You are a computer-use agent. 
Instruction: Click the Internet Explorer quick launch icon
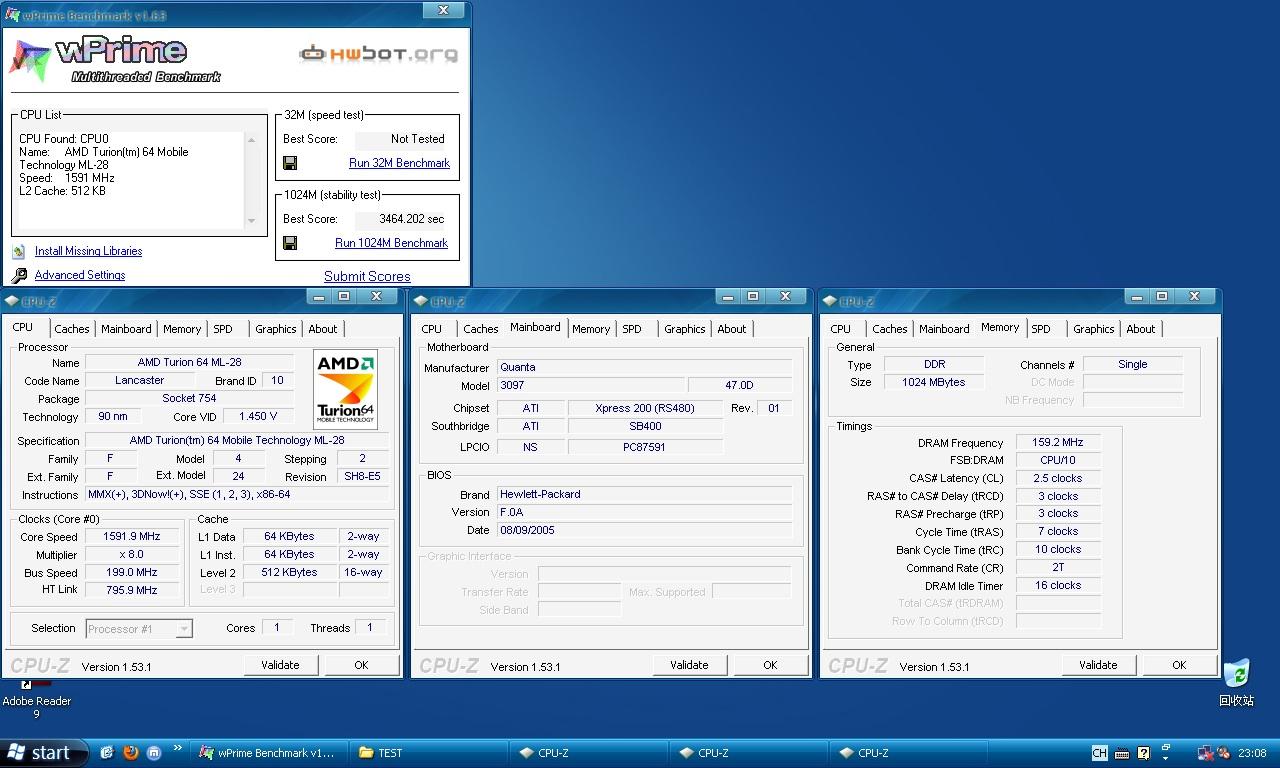[107, 753]
